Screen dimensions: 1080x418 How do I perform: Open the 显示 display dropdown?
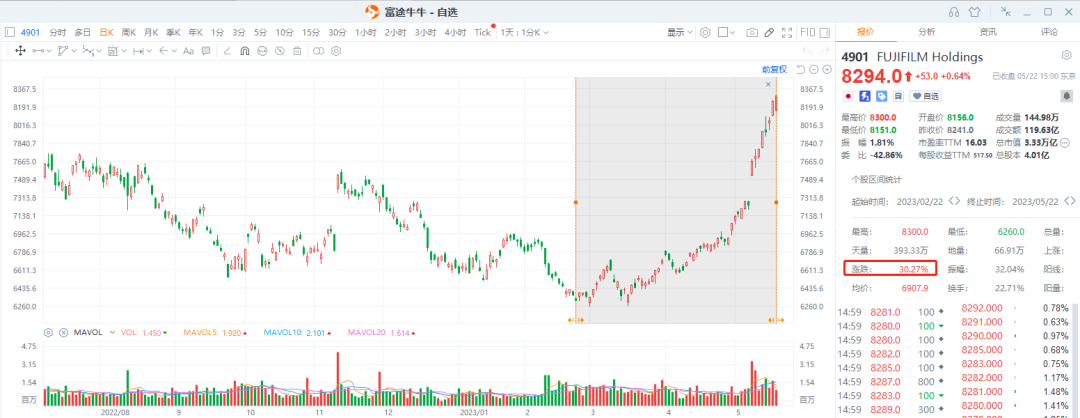click(680, 32)
